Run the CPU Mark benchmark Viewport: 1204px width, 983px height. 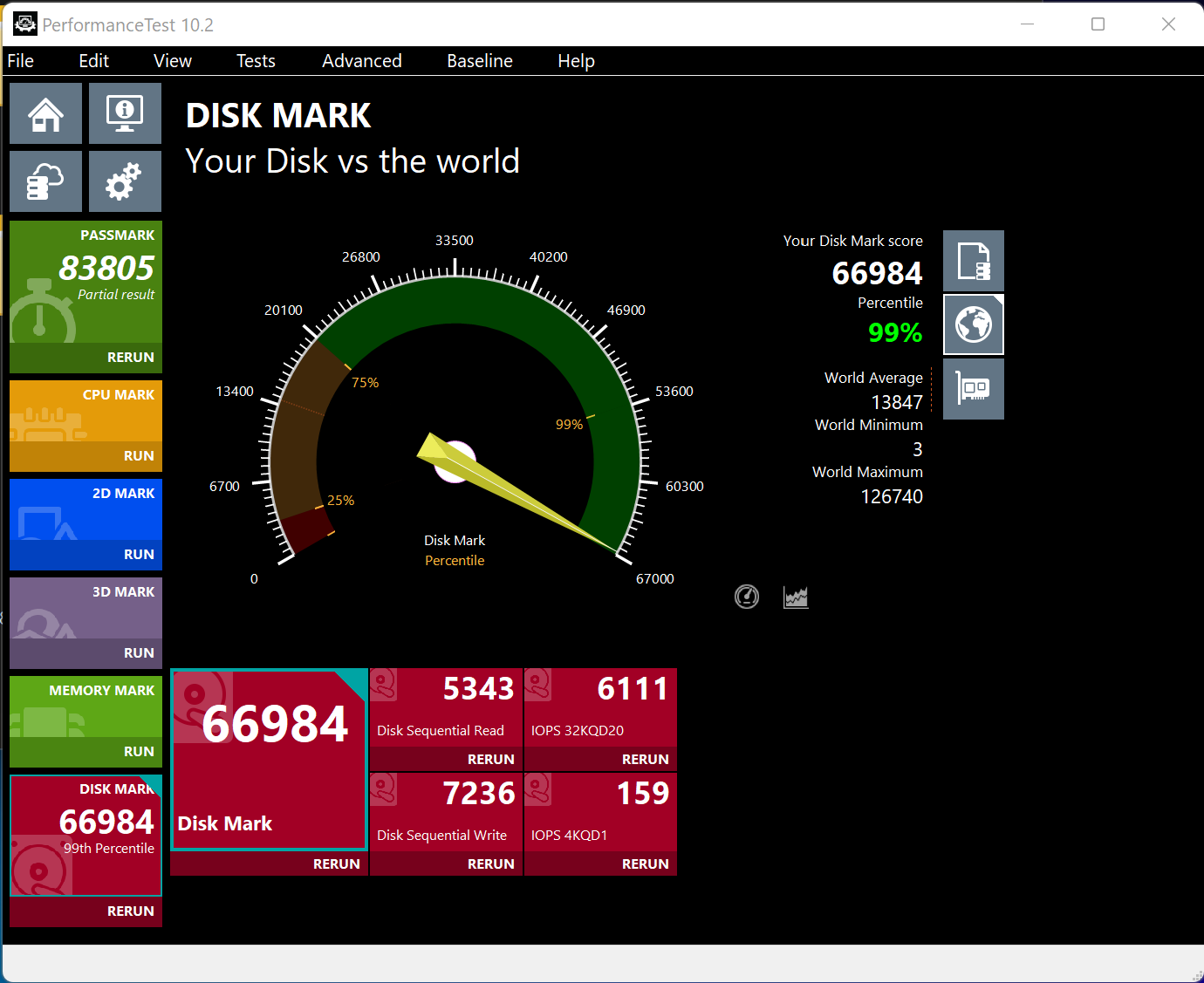138,456
